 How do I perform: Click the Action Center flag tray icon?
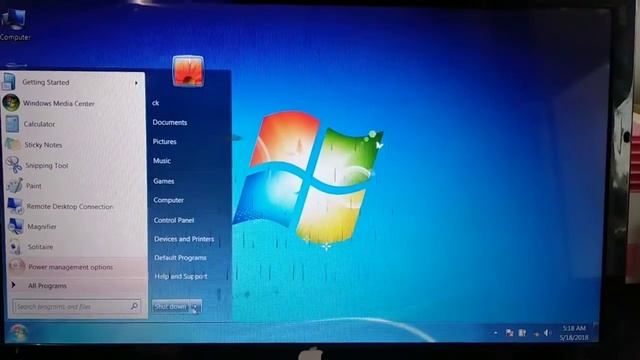click(509, 333)
